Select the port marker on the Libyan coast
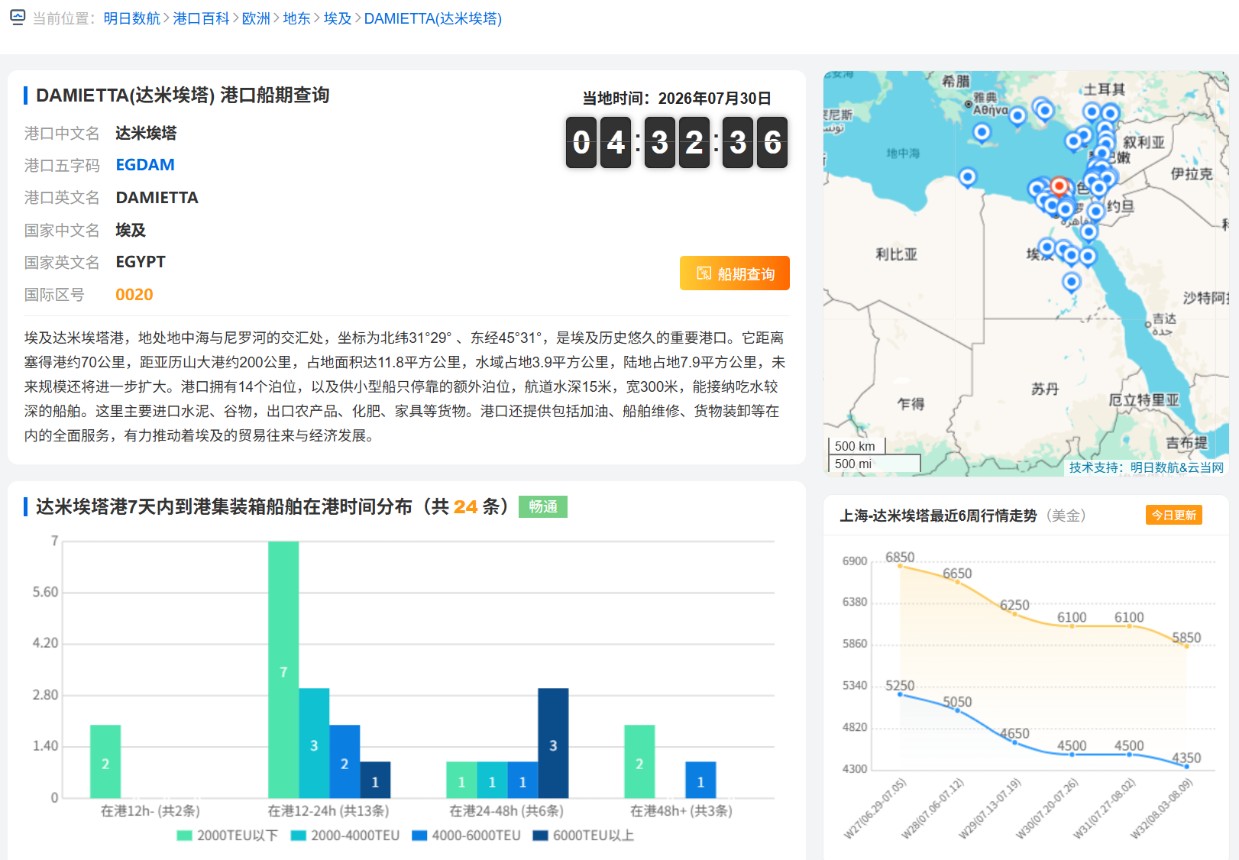Screen dimensions: 1239x860 (x=967, y=177)
